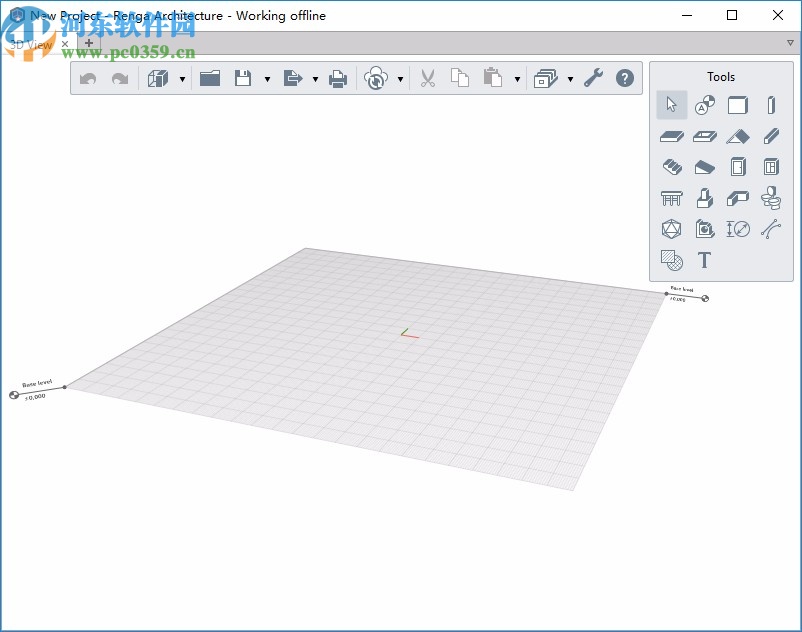
Task: Pick the Stair tool
Action: (x=672, y=167)
